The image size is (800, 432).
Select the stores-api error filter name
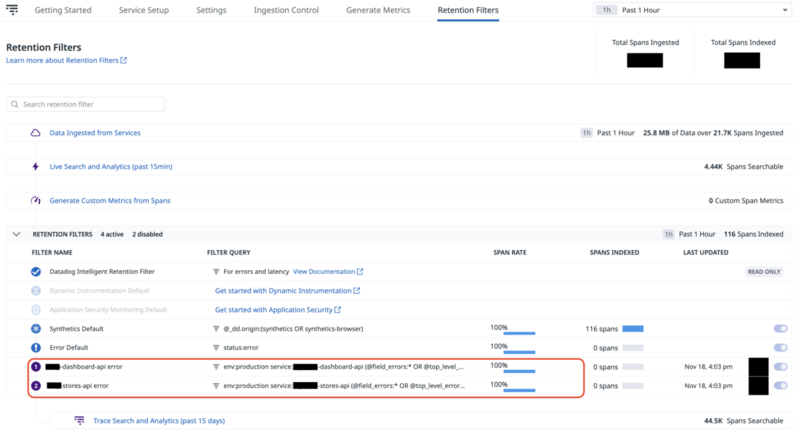point(78,386)
